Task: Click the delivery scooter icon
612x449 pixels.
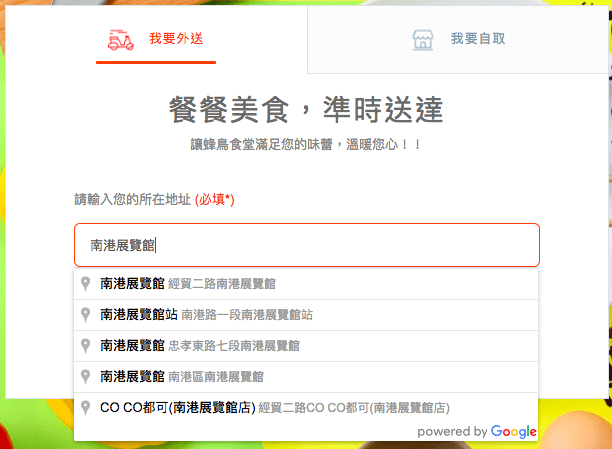Action: click(x=121, y=40)
